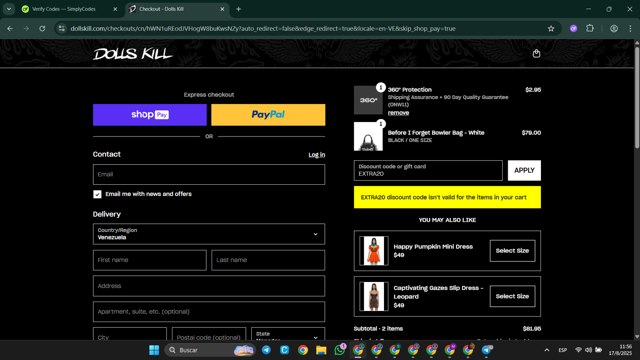Go back to the previous page

coord(10,29)
